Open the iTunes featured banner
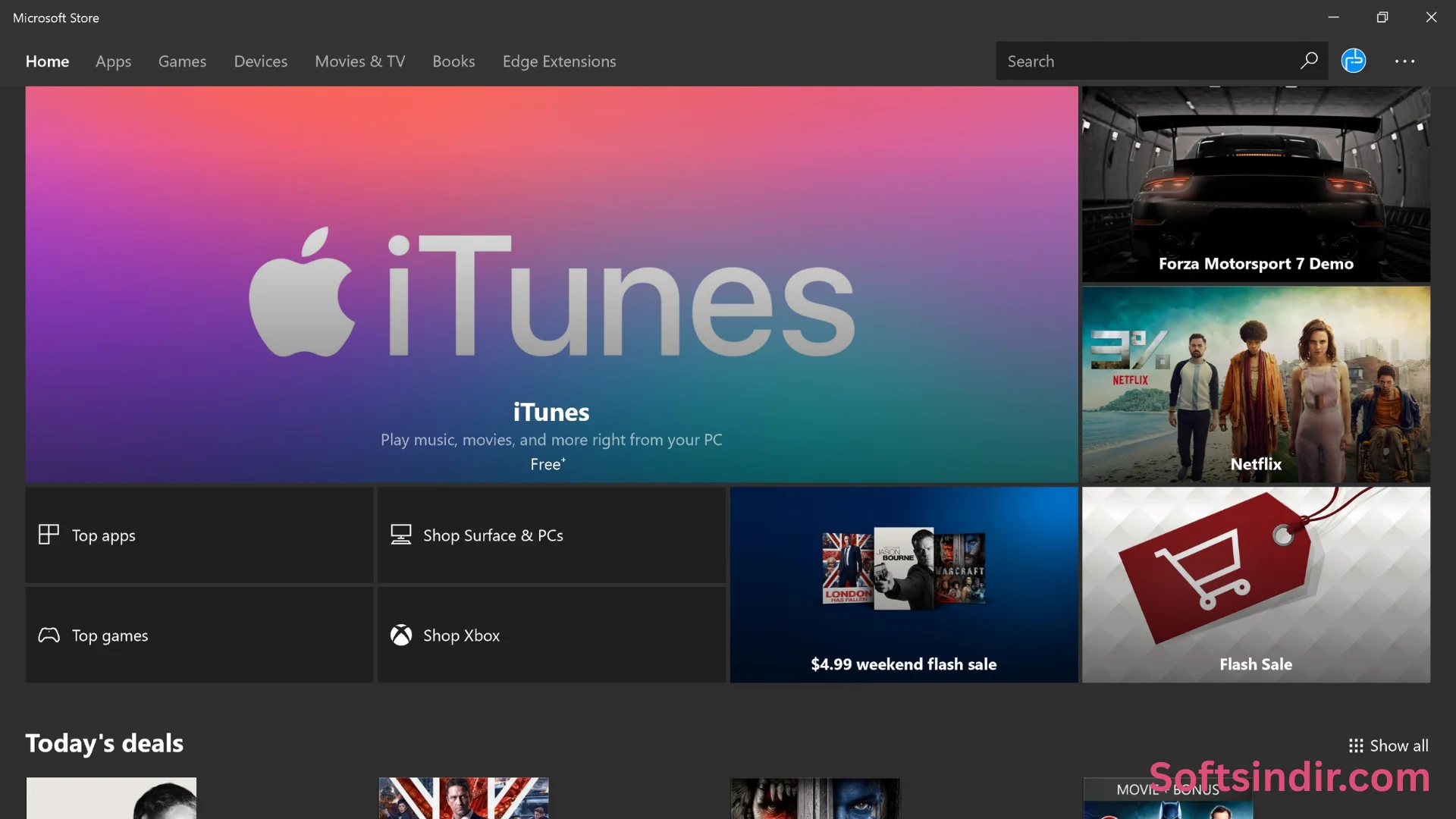The image size is (1456, 819). (x=551, y=284)
